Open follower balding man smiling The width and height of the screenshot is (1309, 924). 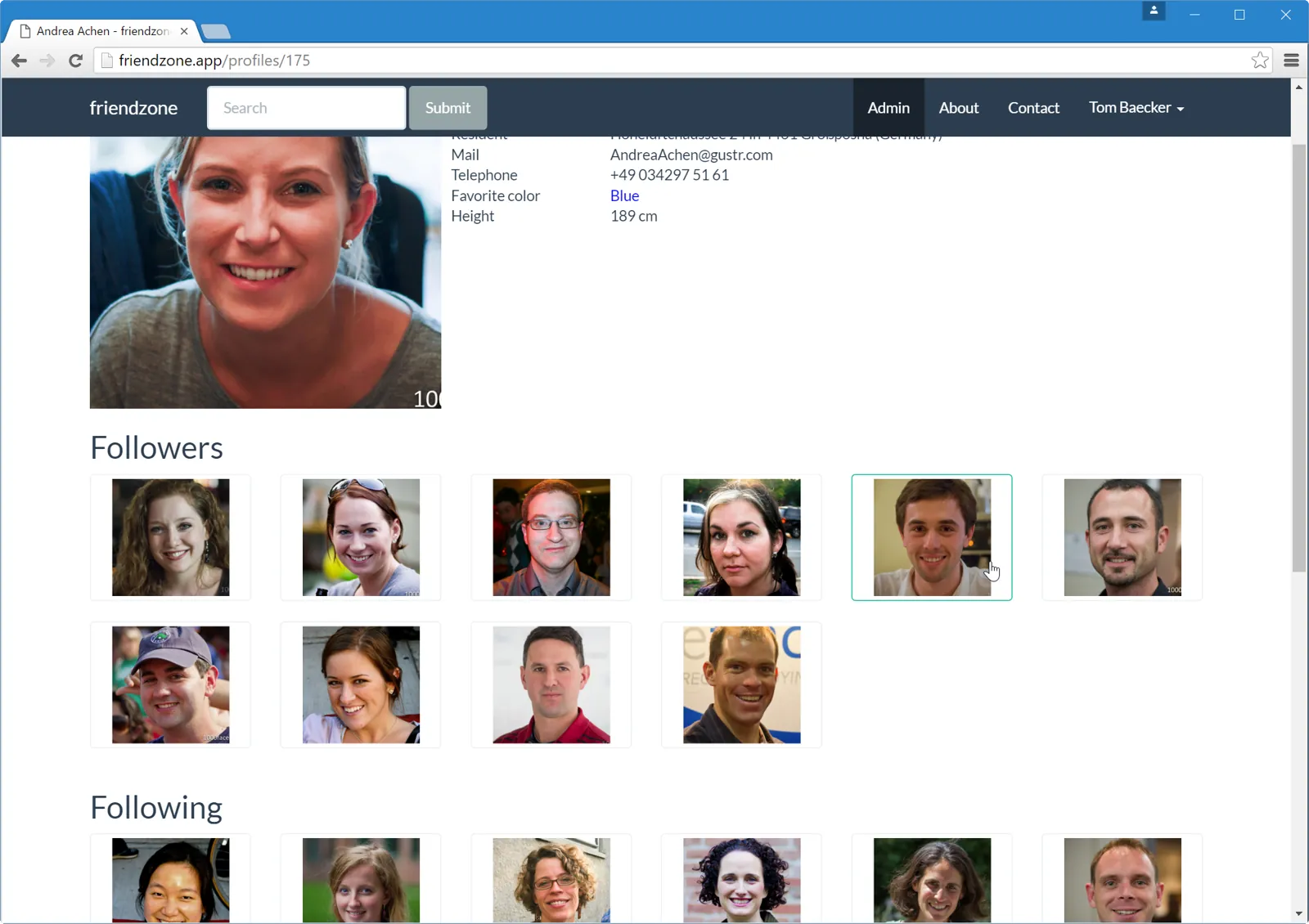pos(742,685)
